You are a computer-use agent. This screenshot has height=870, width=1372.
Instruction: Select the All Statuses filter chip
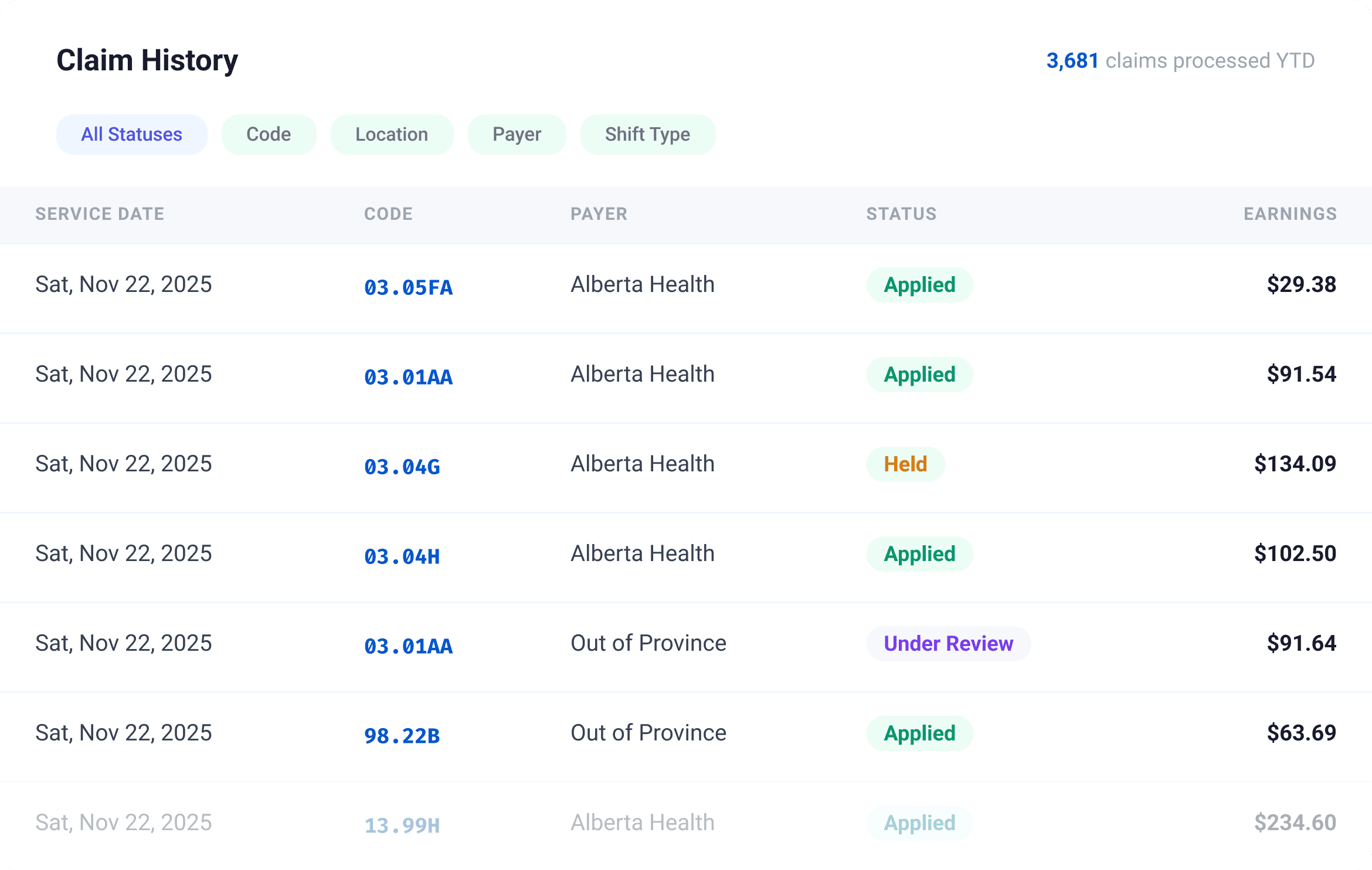click(131, 134)
